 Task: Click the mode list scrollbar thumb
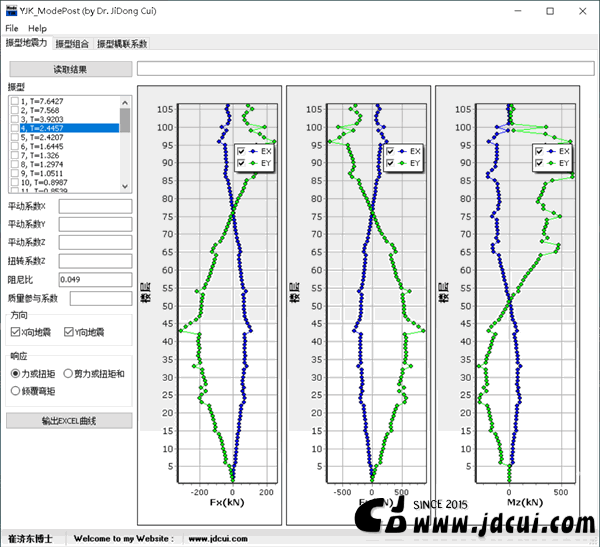click(x=125, y=120)
